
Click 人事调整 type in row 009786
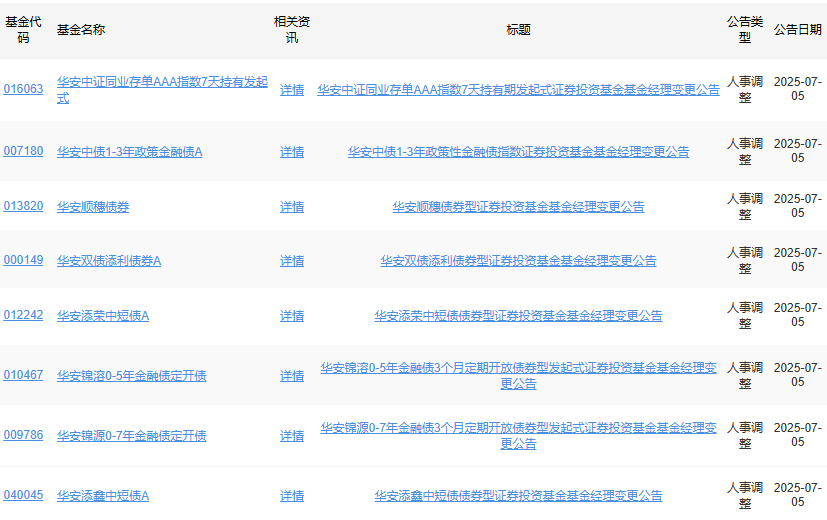pos(745,436)
